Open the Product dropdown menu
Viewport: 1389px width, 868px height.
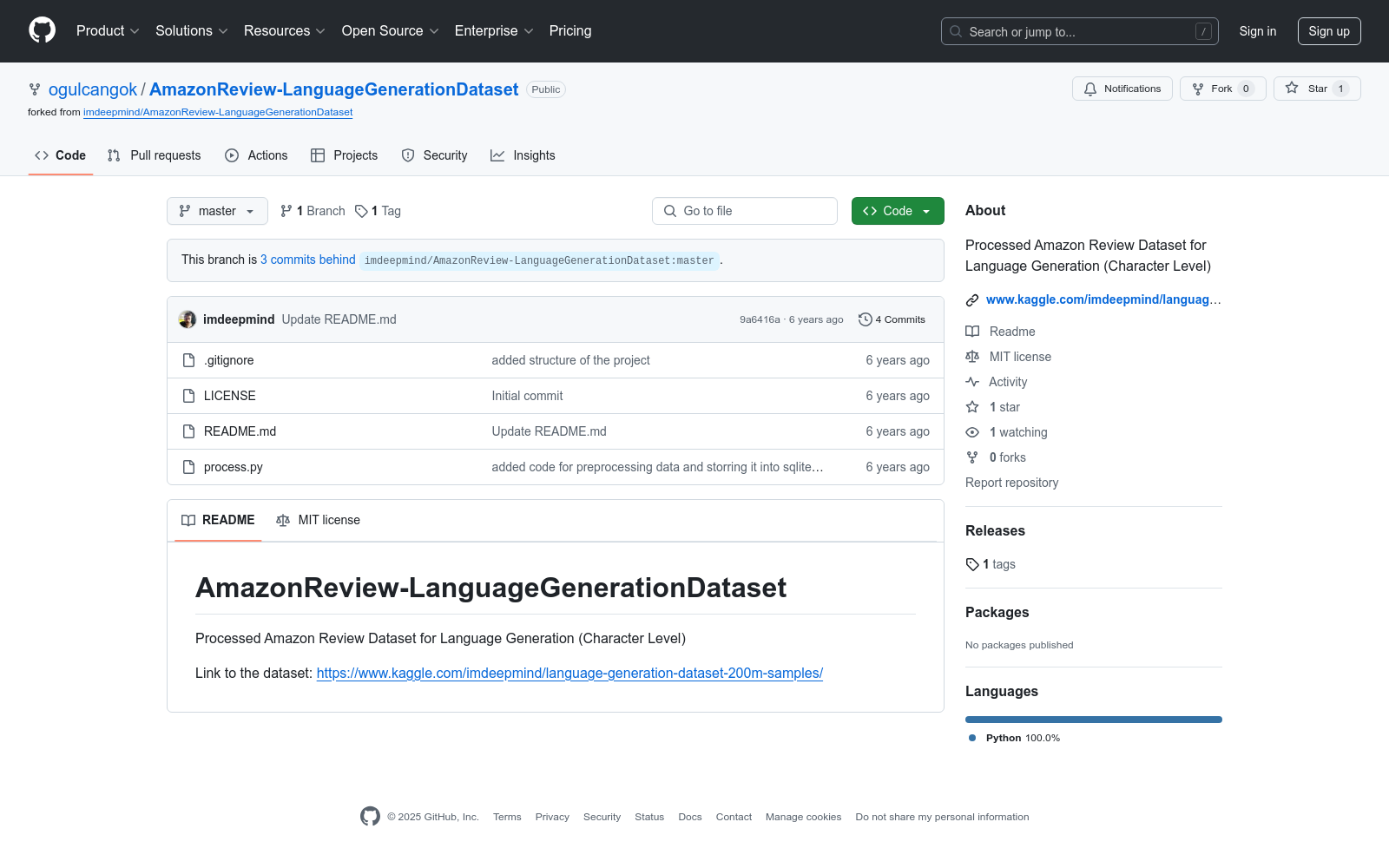click(108, 31)
